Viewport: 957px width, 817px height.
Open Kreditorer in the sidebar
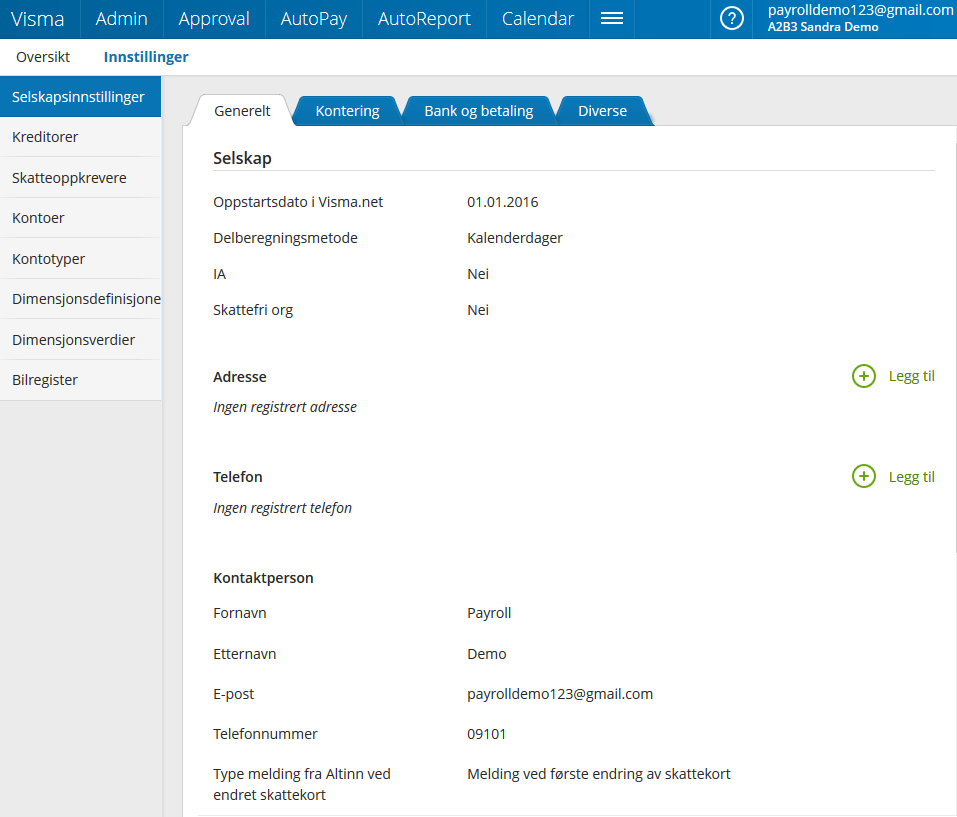pyautogui.click(x=81, y=137)
